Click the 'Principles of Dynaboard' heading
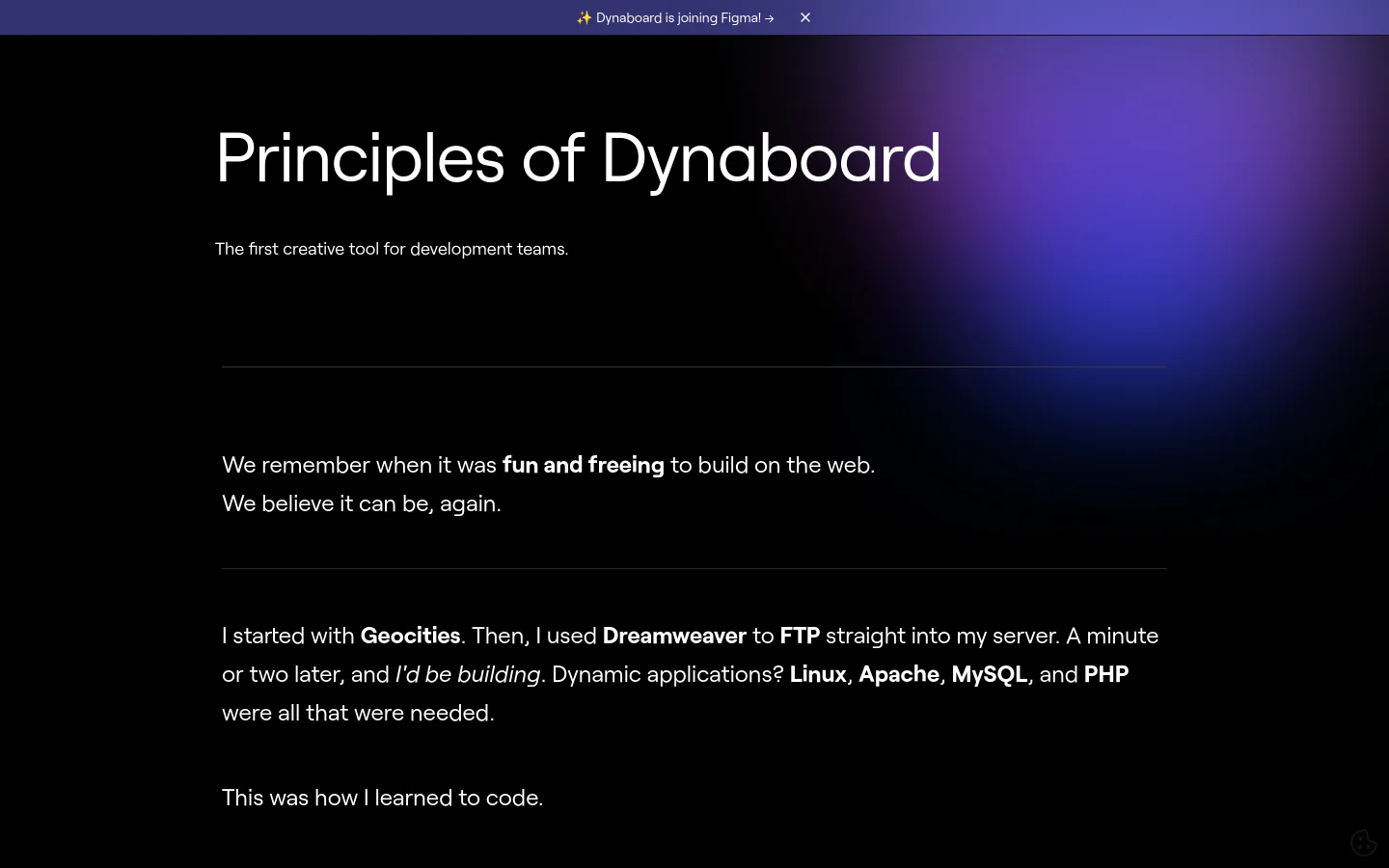The width and height of the screenshot is (1389, 868). [x=578, y=158]
